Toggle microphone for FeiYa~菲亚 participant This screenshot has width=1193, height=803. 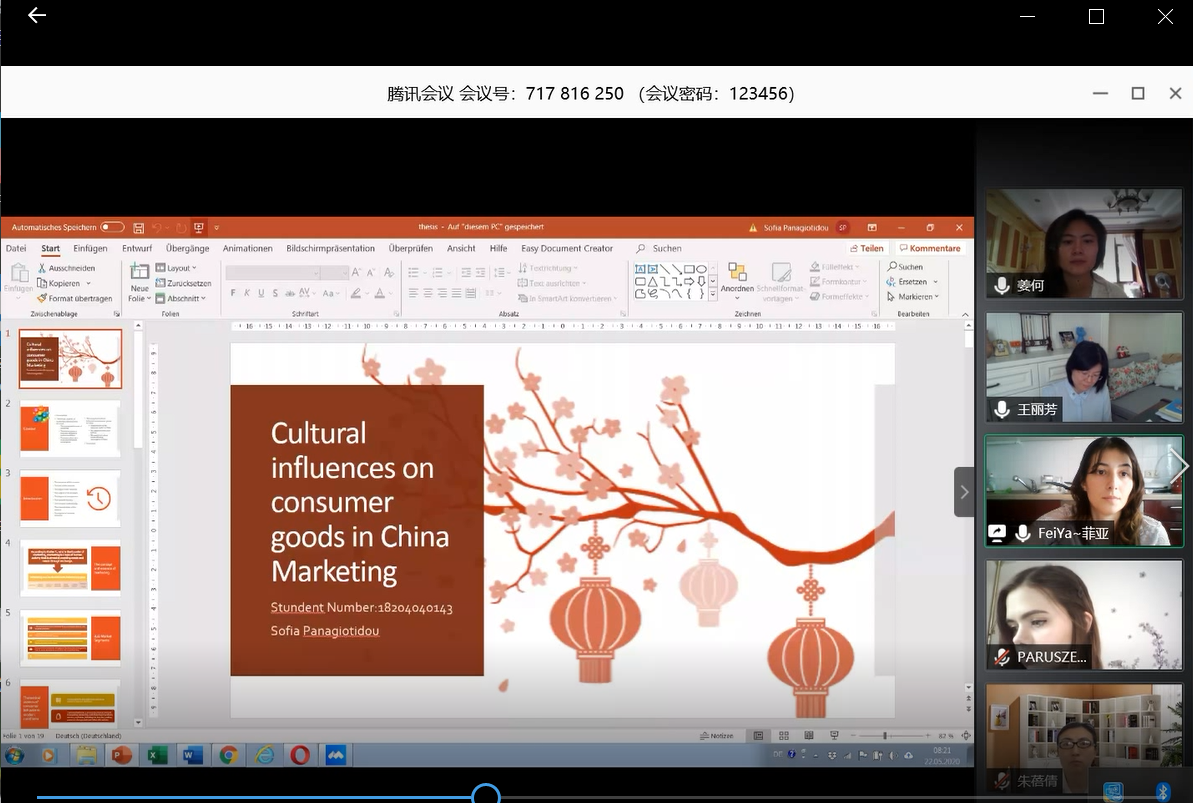pos(1022,533)
